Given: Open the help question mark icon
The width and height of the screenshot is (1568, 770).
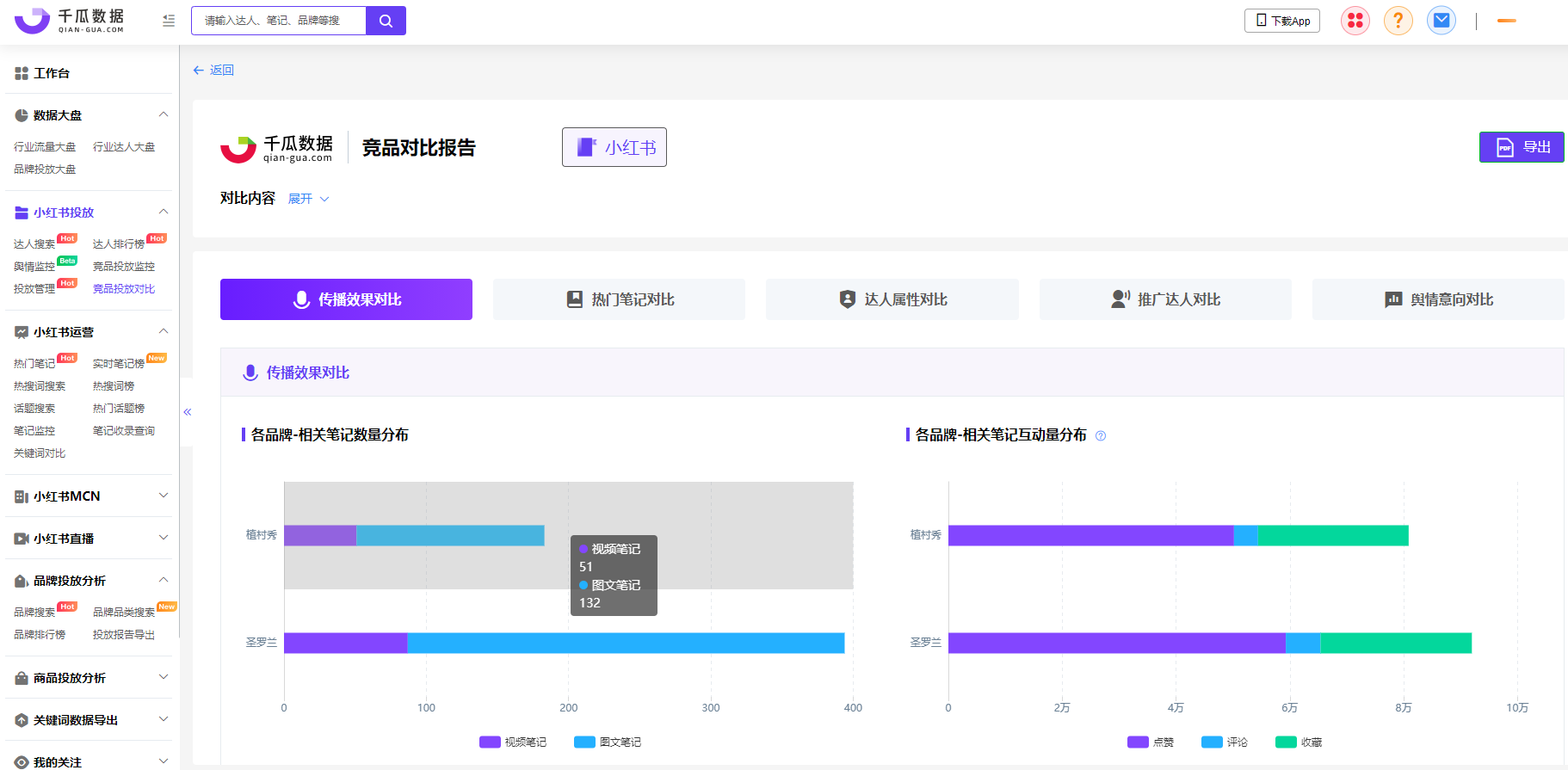Looking at the screenshot, I should (1398, 21).
